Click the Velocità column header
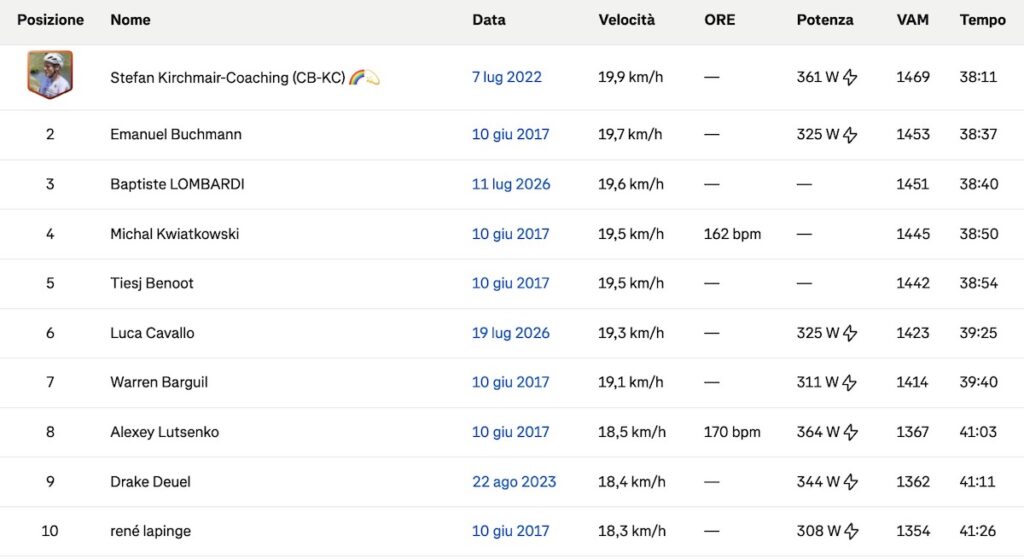Image resolution: width=1024 pixels, height=559 pixels. point(626,20)
